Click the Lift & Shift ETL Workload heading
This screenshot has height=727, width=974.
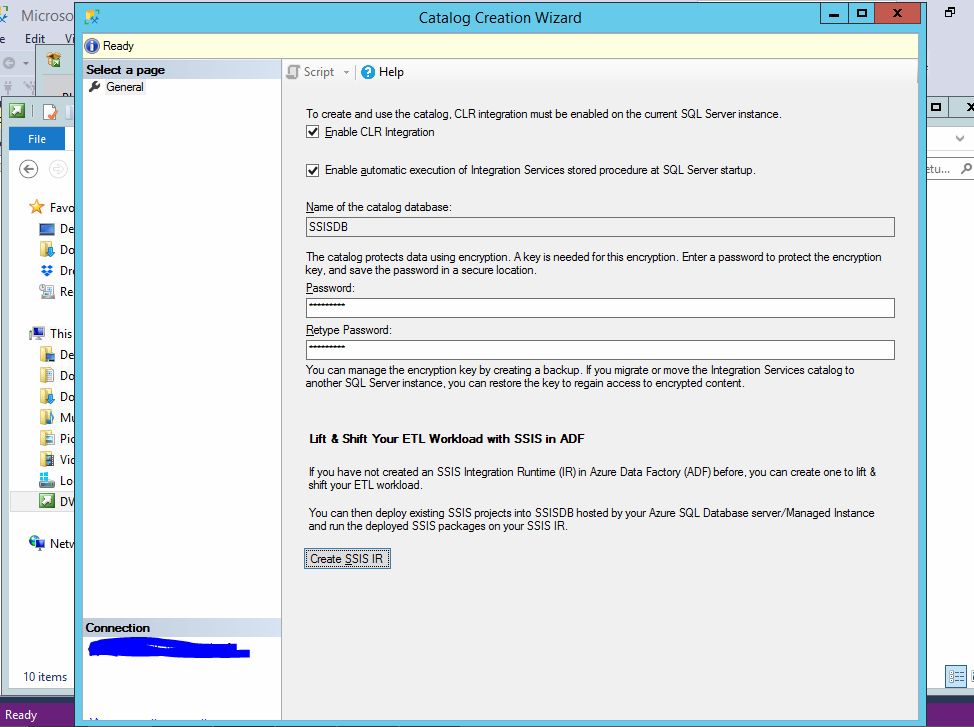(447, 439)
